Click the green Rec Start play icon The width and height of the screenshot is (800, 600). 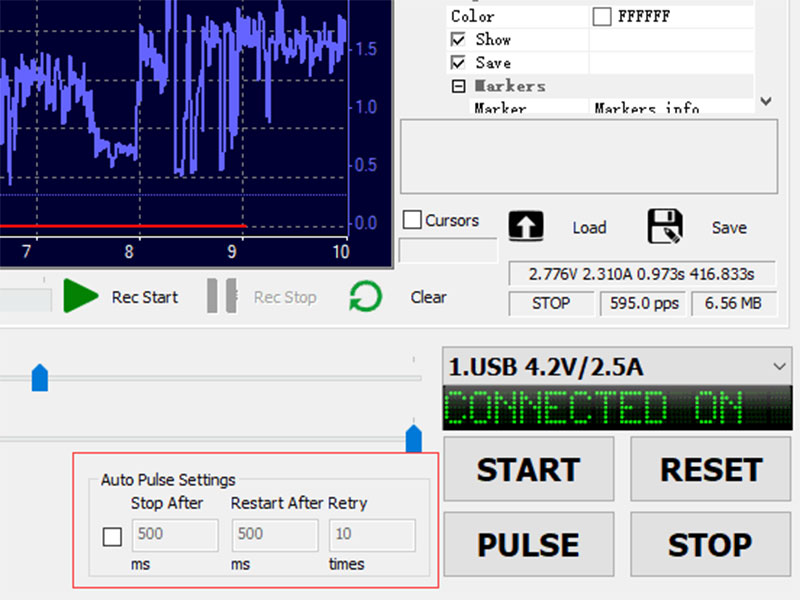pos(81,297)
